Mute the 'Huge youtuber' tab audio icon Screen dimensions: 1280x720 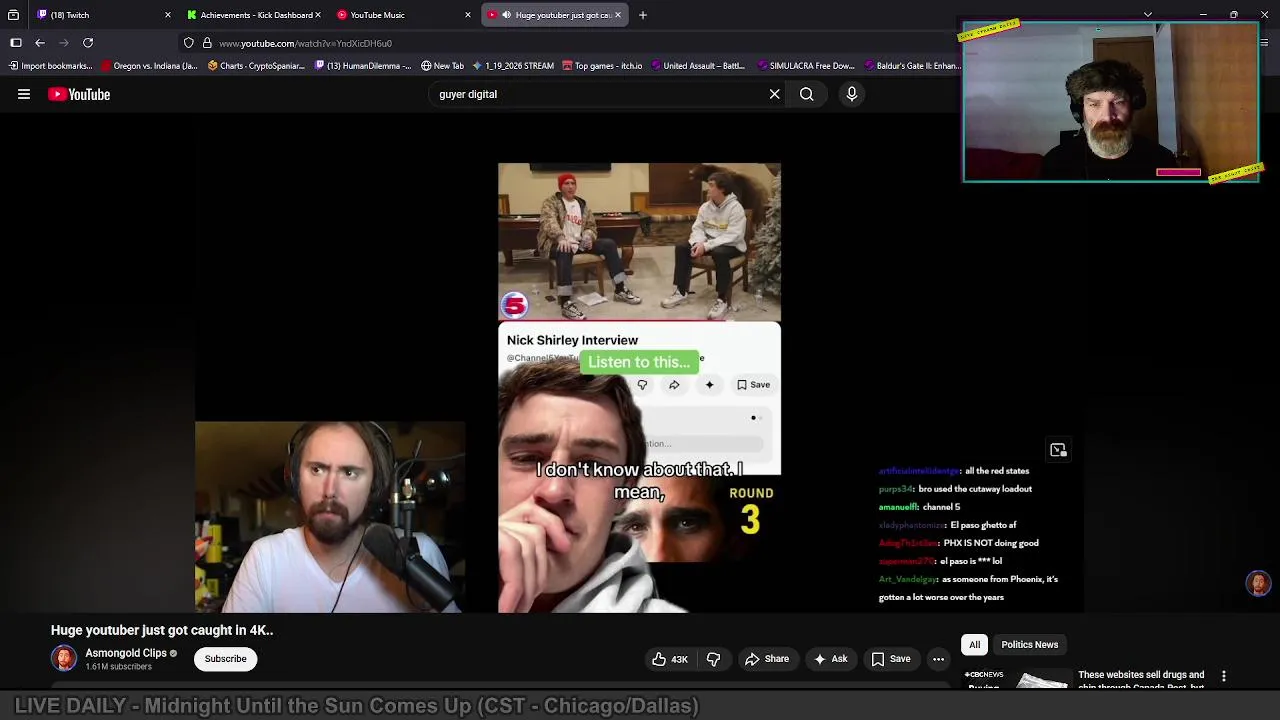506,15
